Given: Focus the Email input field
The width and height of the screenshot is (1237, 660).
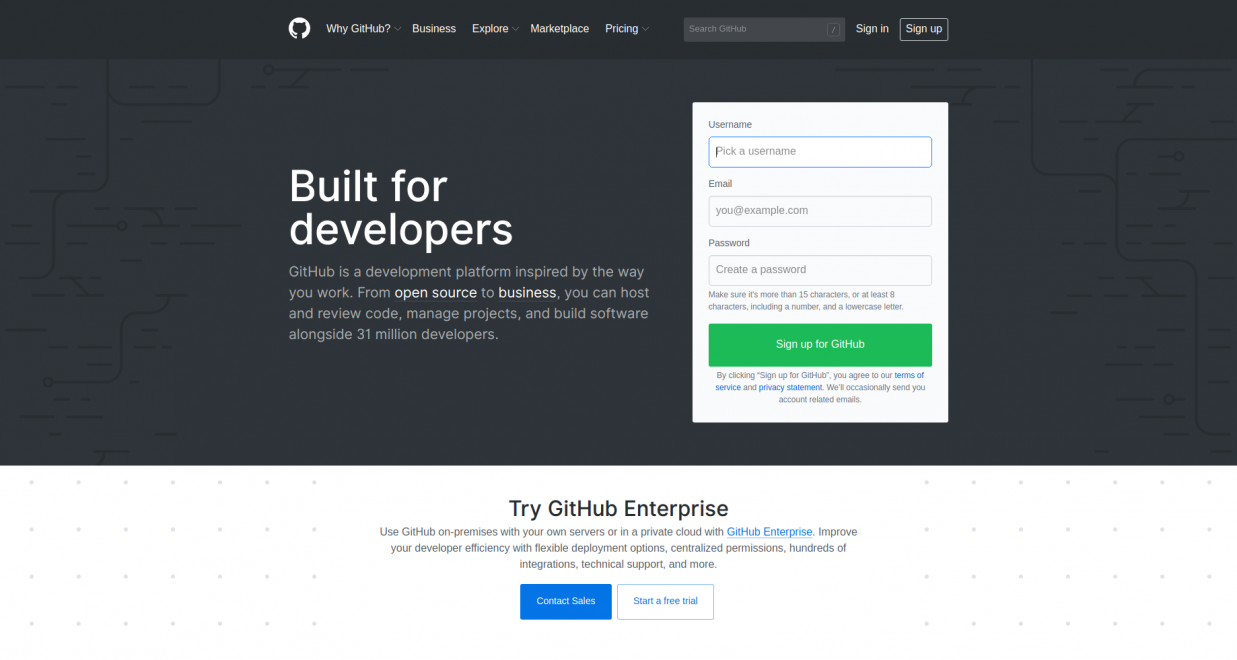Looking at the screenshot, I should tap(820, 211).
